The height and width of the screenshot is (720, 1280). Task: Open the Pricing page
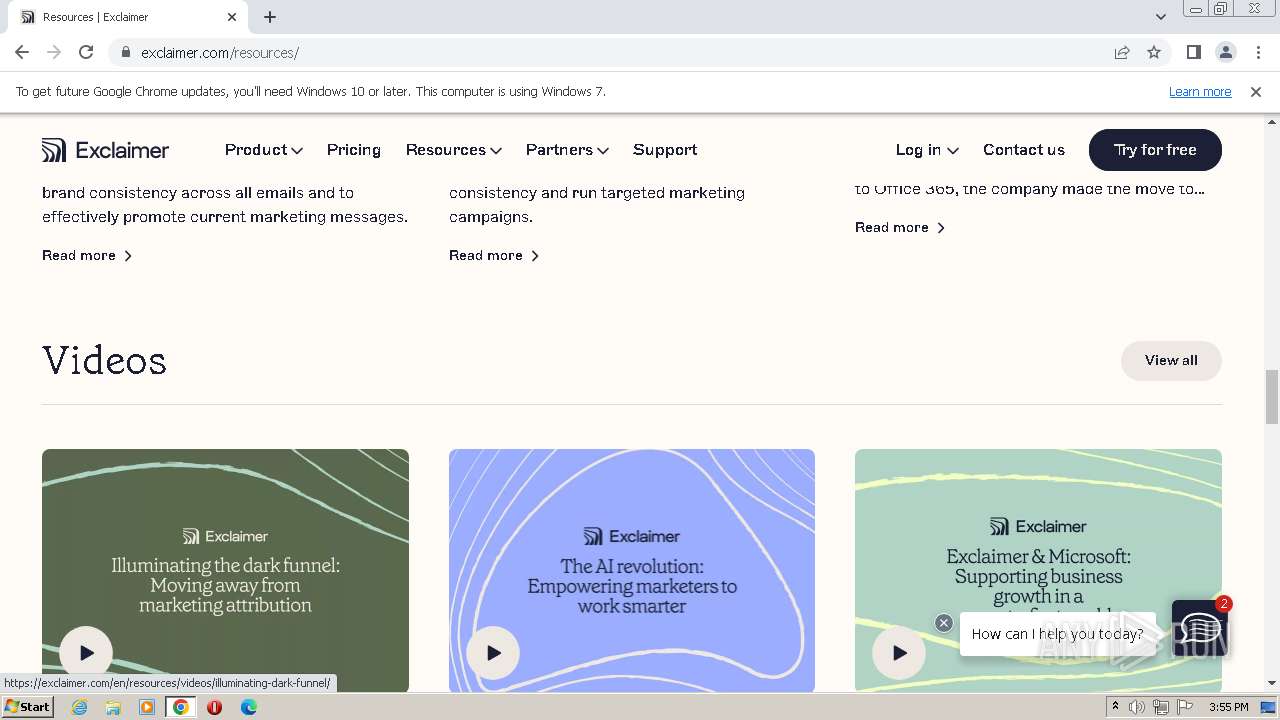coord(354,150)
